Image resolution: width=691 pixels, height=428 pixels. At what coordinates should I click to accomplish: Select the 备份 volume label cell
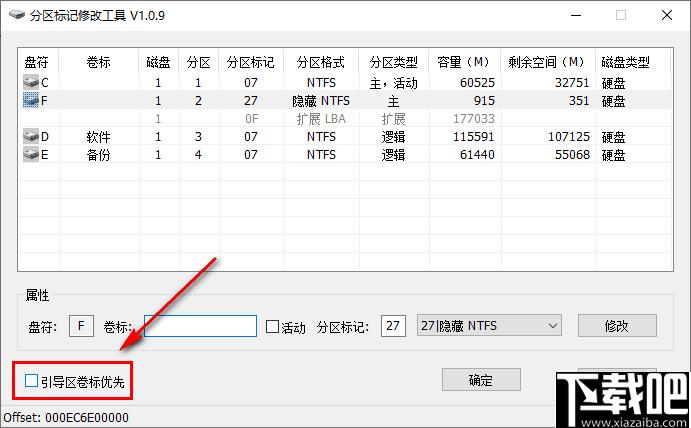pos(98,155)
